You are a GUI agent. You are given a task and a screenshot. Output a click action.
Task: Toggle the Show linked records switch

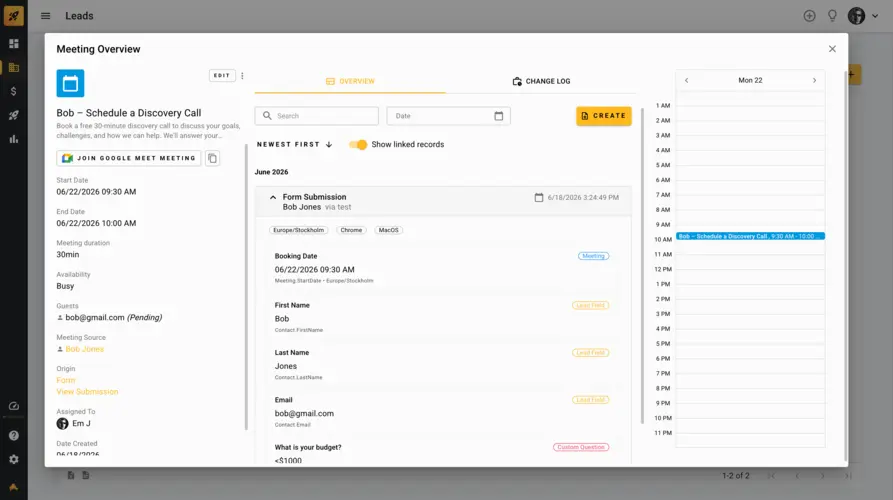coord(358,145)
